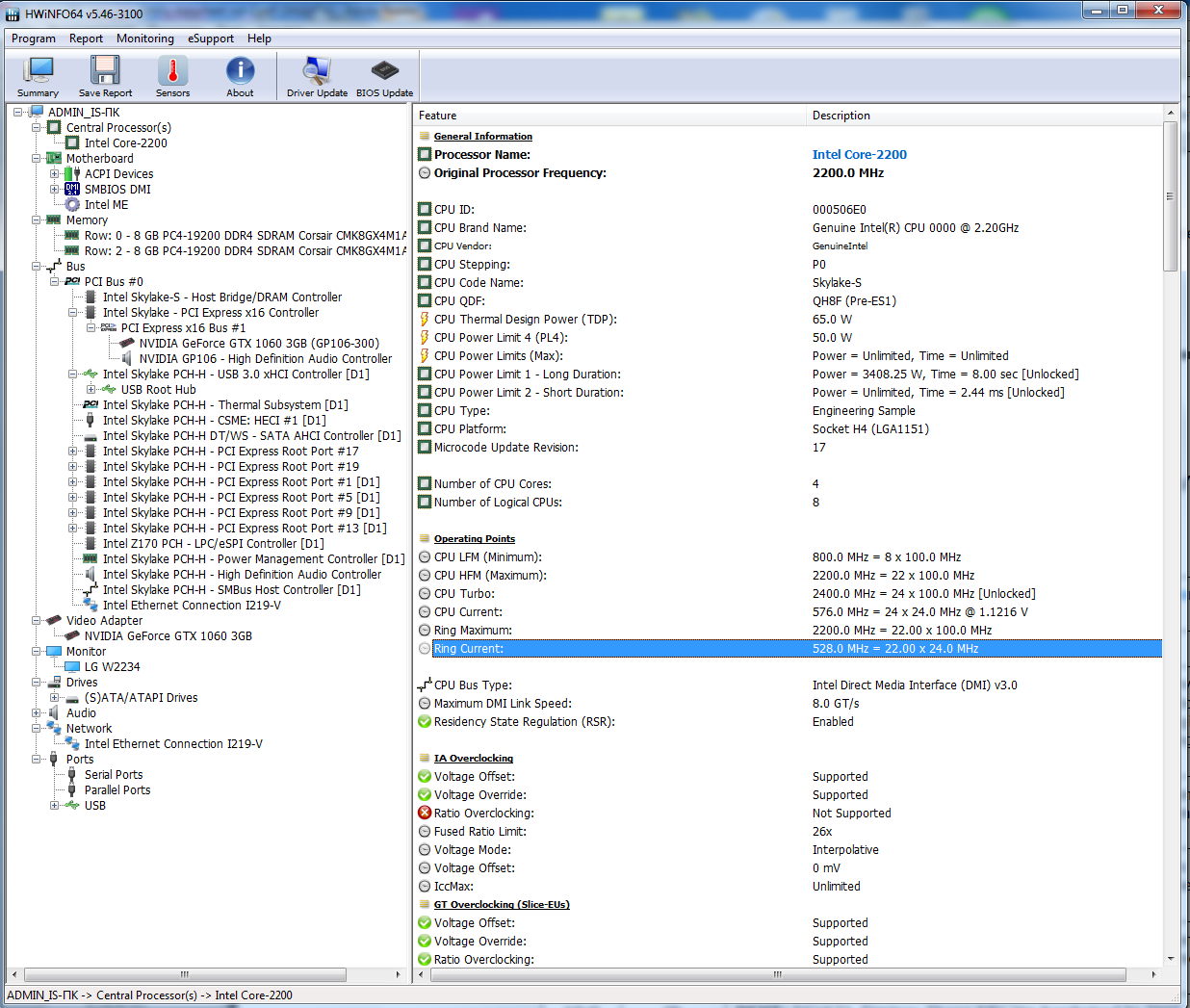The height and width of the screenshot is (1008, 1190).
Task: Collapse the Memory tree node
Action: (37, 220)
